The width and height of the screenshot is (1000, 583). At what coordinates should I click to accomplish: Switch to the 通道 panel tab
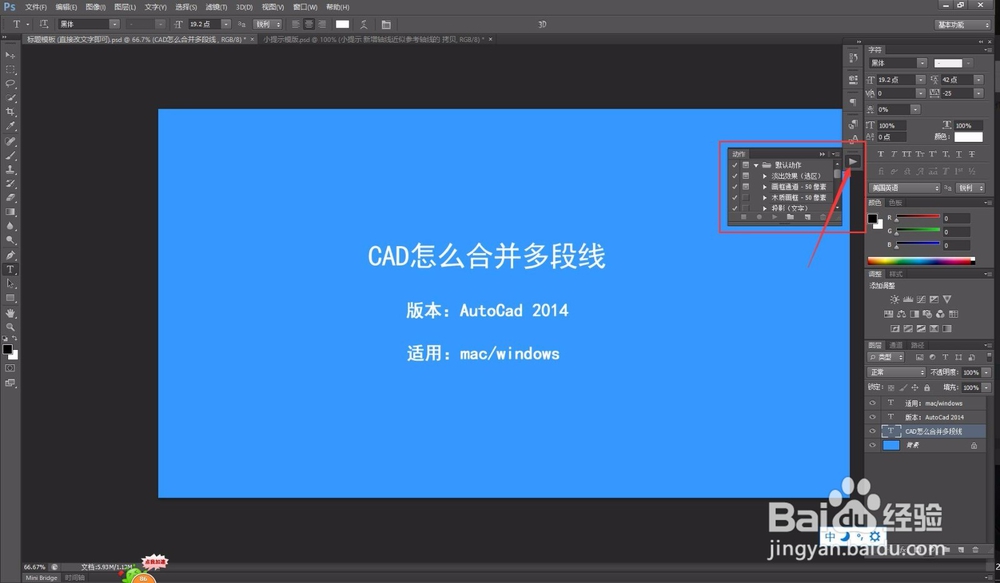tap(896, 345)
